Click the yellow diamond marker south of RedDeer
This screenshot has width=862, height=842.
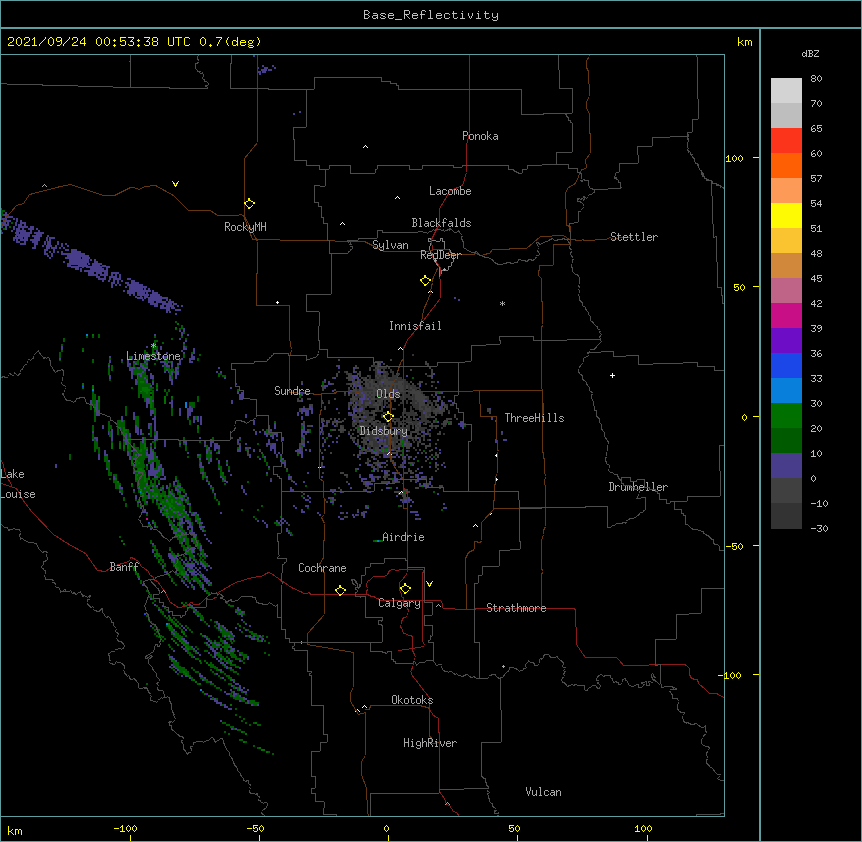(425, 281)
